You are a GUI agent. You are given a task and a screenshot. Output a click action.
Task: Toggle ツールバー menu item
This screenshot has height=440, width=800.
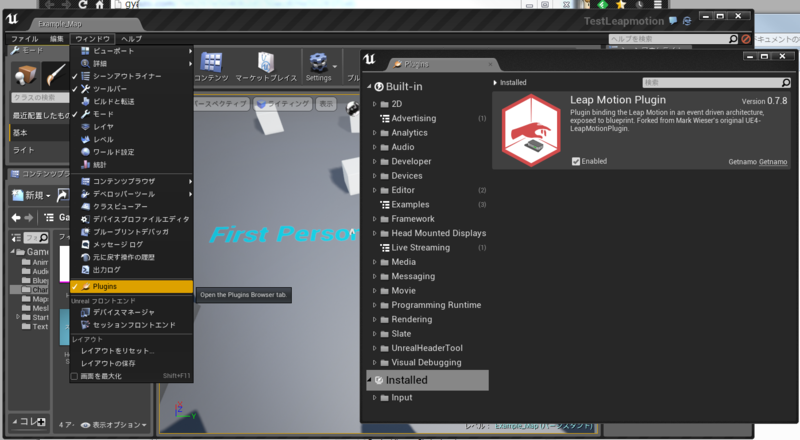[132, 89]
